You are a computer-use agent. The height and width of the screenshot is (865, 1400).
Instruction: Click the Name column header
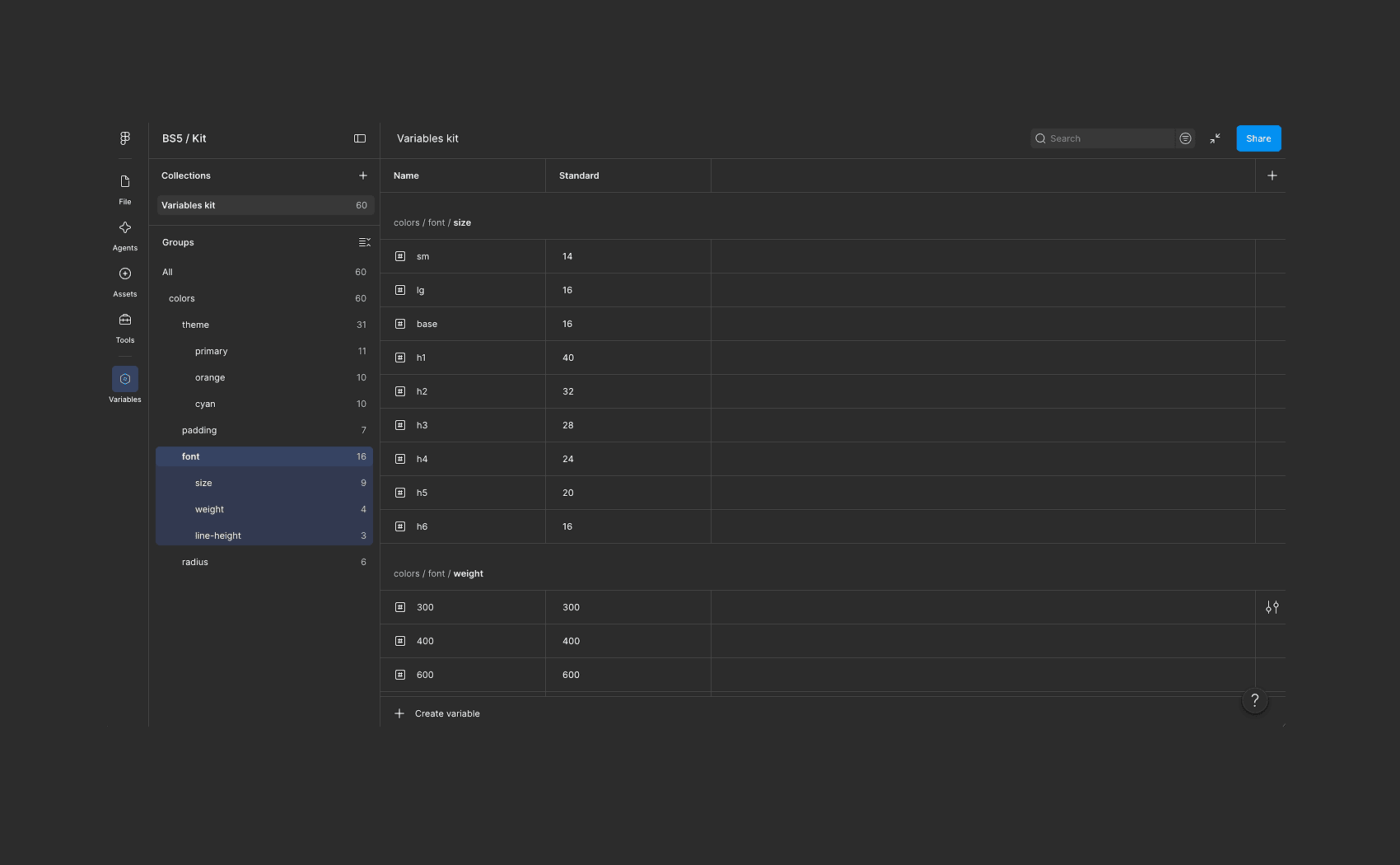click(406, 175)
